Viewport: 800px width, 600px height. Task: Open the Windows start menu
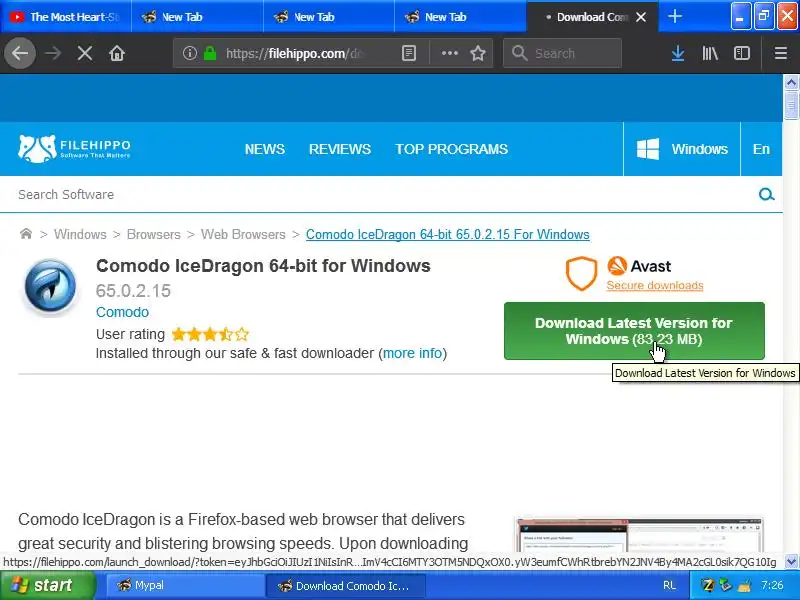48,585
